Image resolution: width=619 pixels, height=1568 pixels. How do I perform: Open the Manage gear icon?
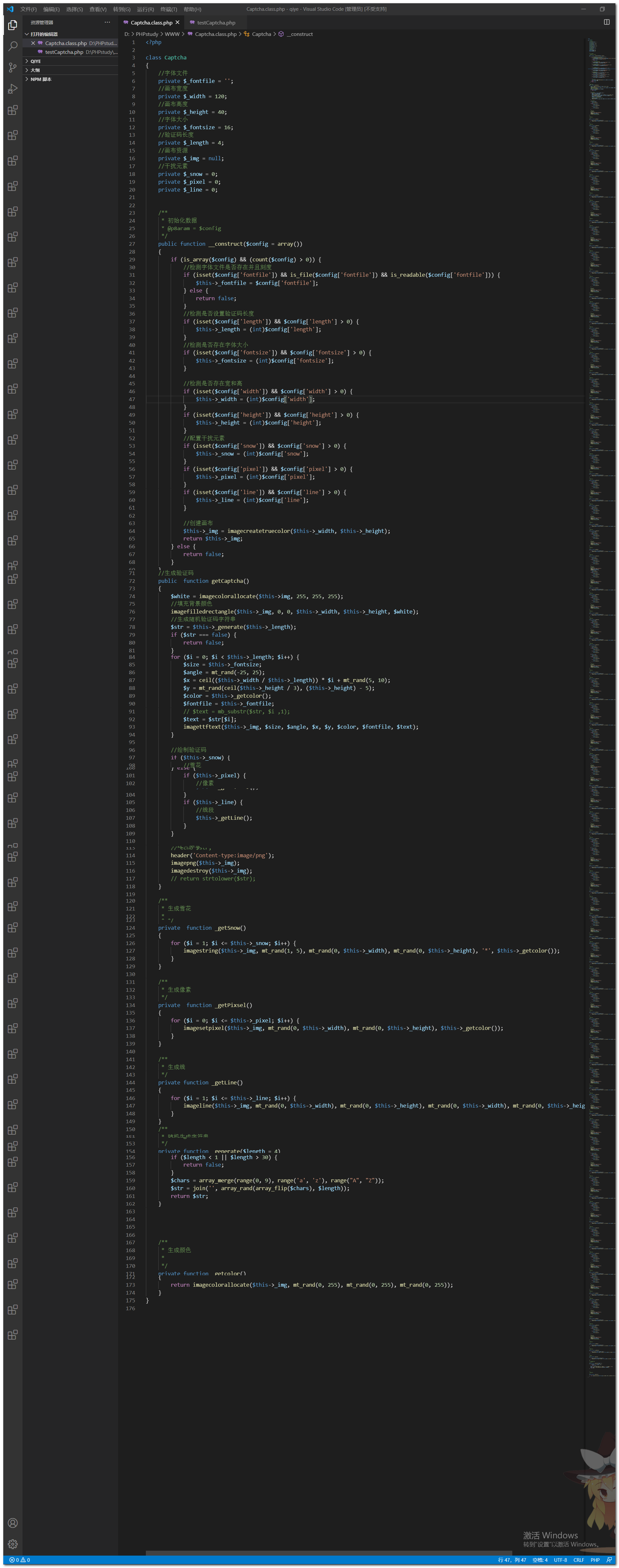pyautogui.click(x=12, y=1544)
